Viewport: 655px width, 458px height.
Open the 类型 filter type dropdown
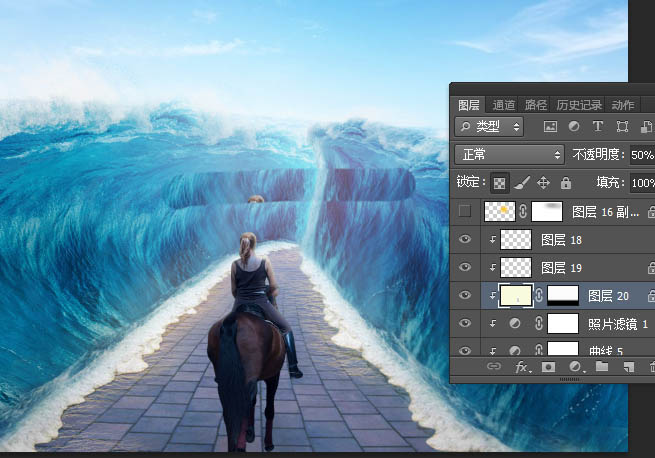489,126
